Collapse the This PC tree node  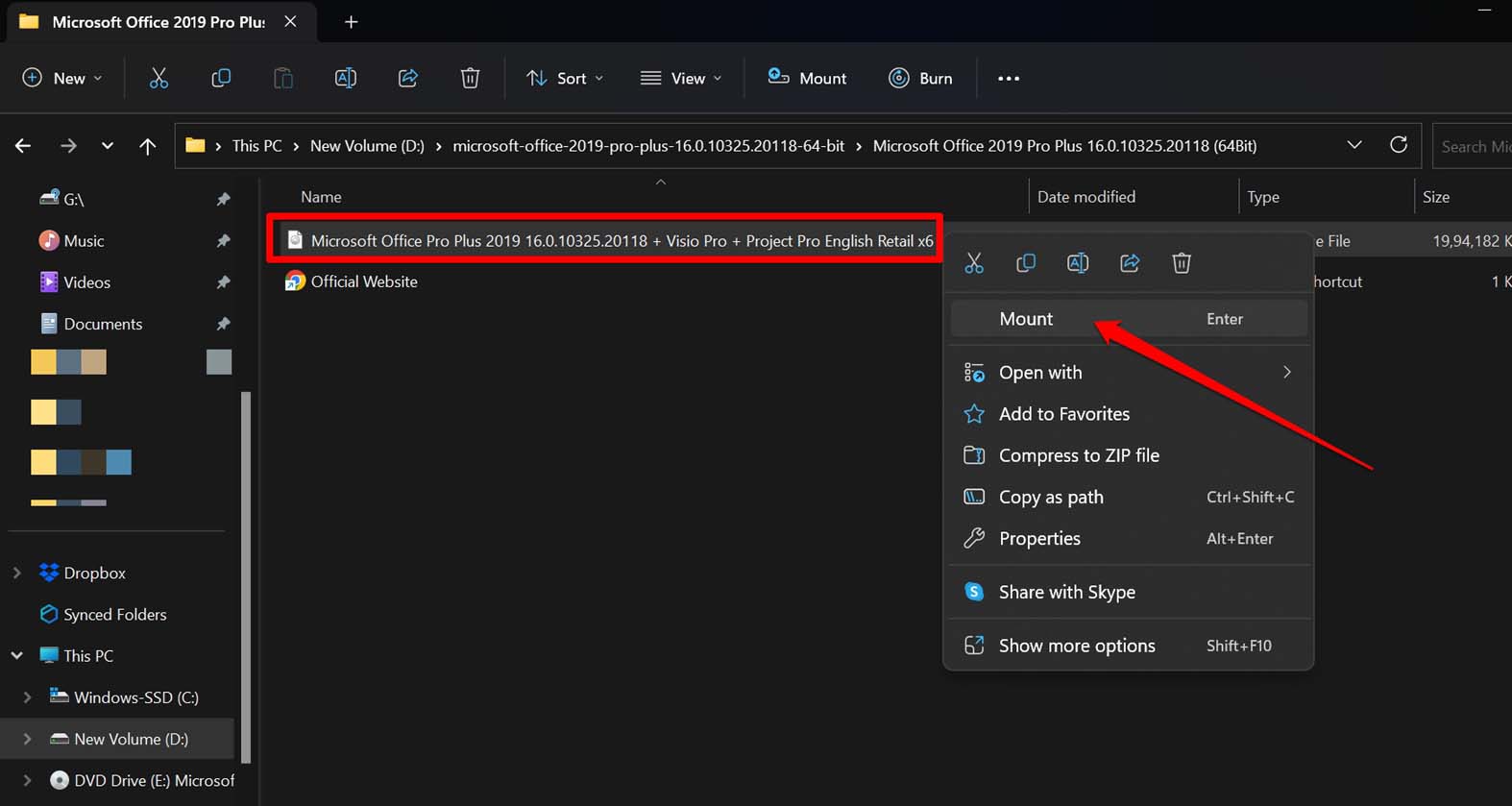16,655
